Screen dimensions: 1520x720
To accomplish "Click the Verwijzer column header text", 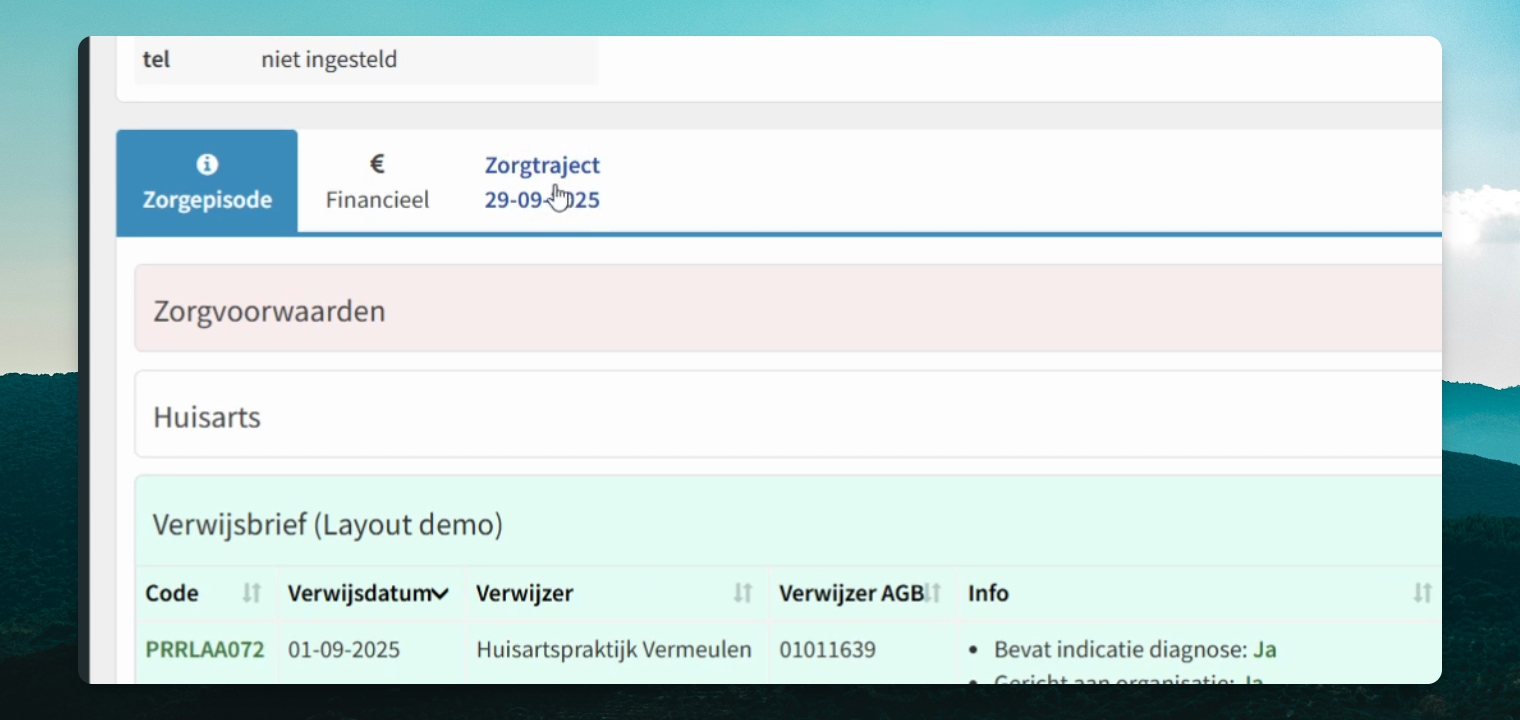I will coord(524,593).
